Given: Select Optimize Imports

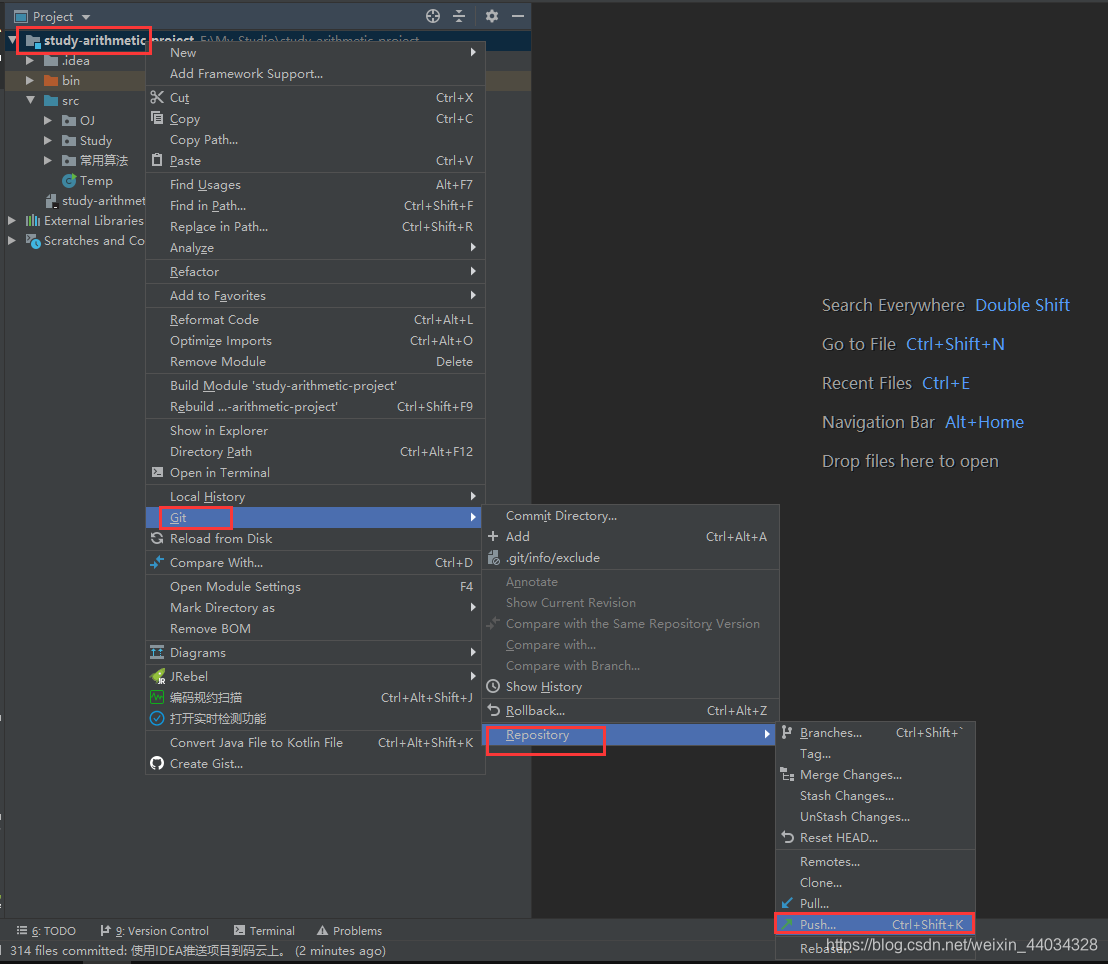Looking at the screenshot, I should [315, 341].
